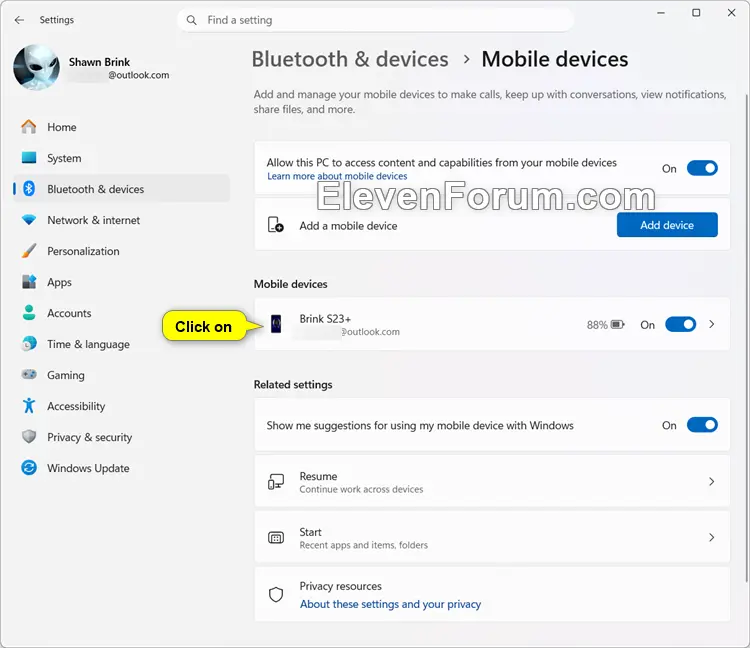Open Network & internet settings

tap(121, 220)
